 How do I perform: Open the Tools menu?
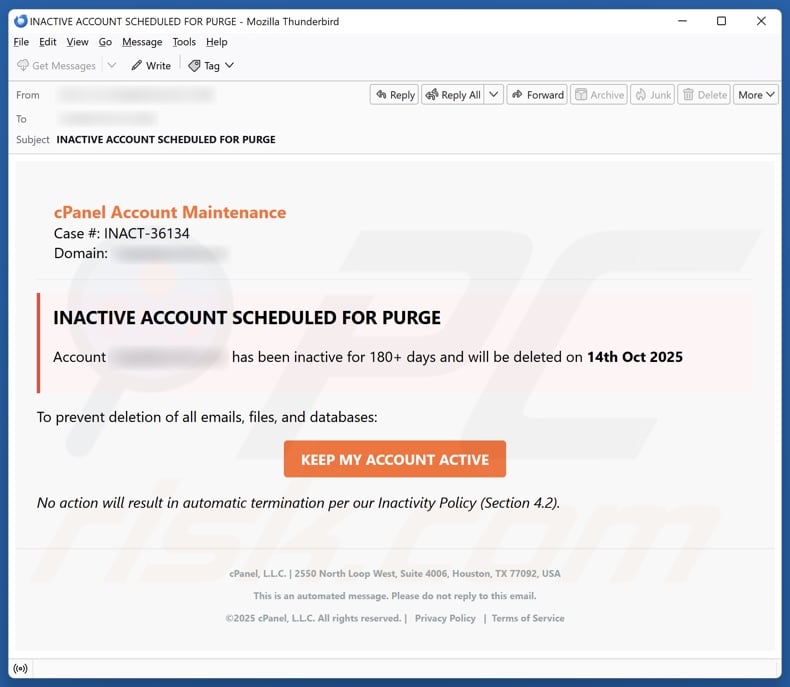(x=184, y=42)
